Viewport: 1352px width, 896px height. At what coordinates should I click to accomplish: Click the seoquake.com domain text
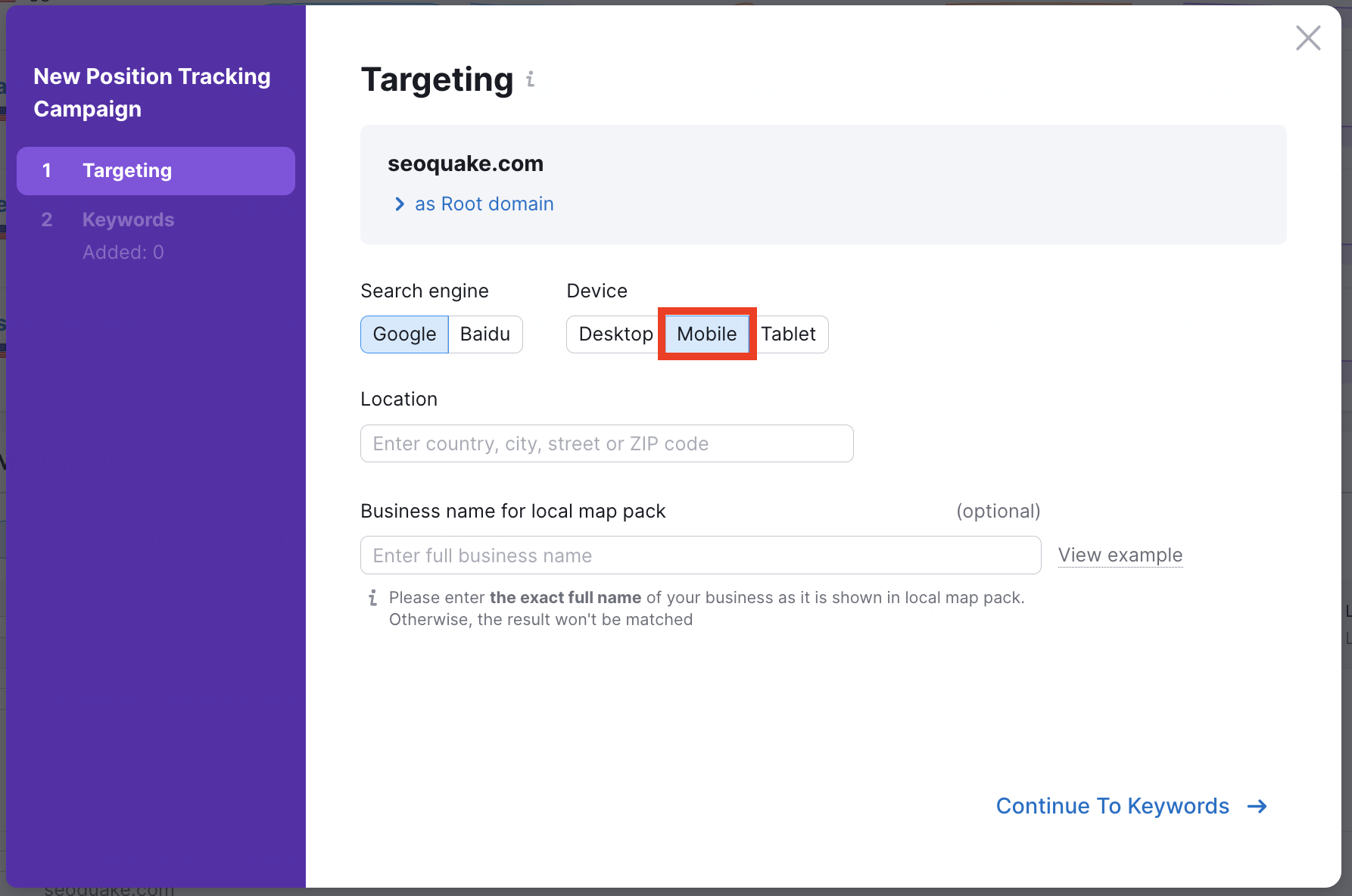pyautogui.click(x=466, y=163)
